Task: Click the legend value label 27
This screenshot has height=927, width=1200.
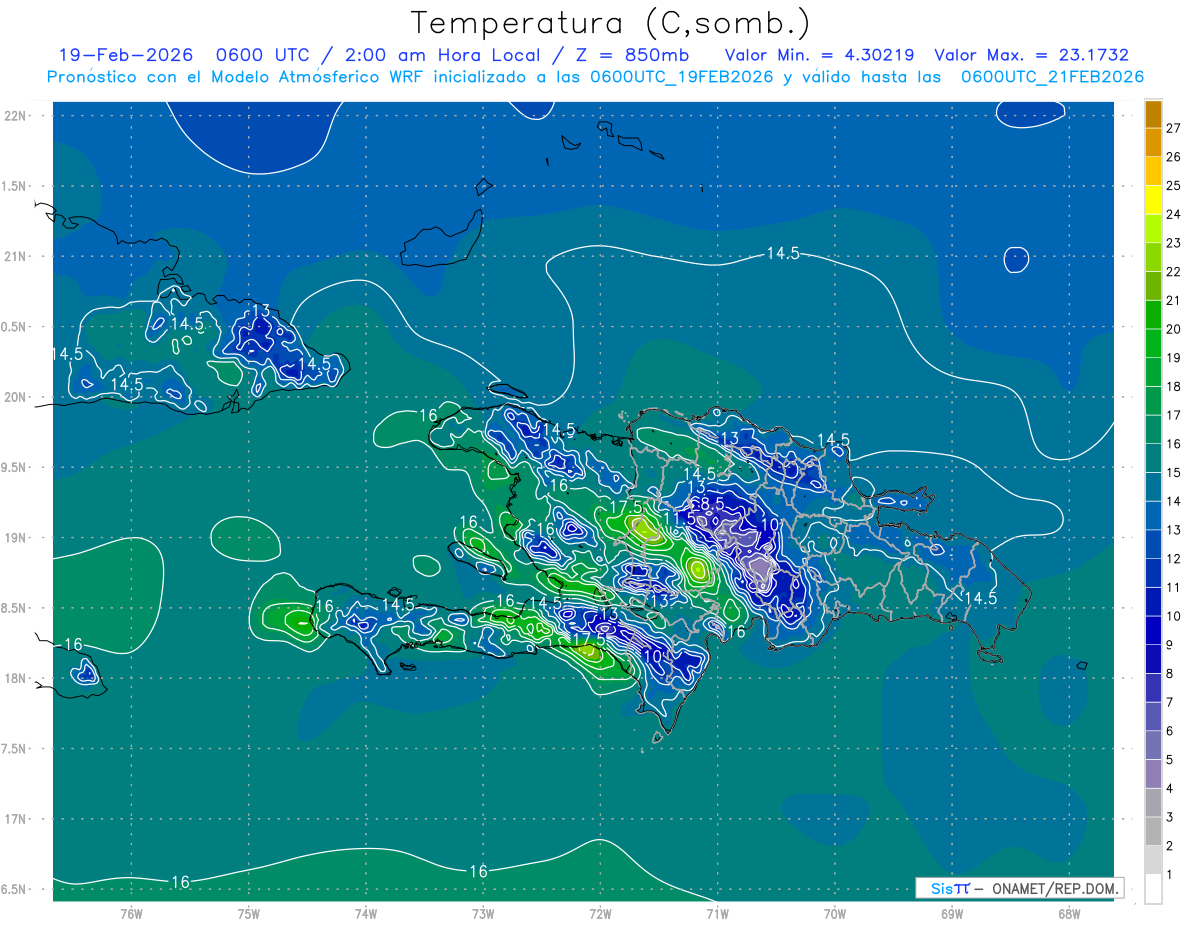Action: [x=1173, y=128]
